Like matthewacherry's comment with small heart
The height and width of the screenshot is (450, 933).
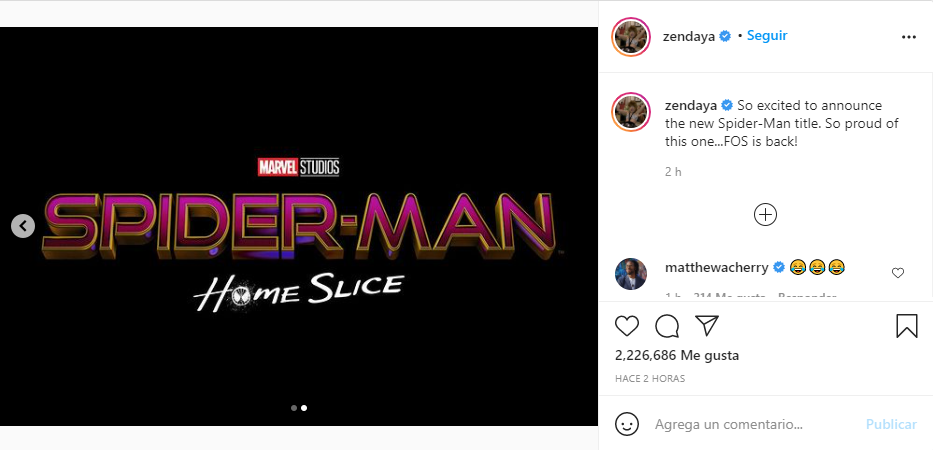(897, 272)
